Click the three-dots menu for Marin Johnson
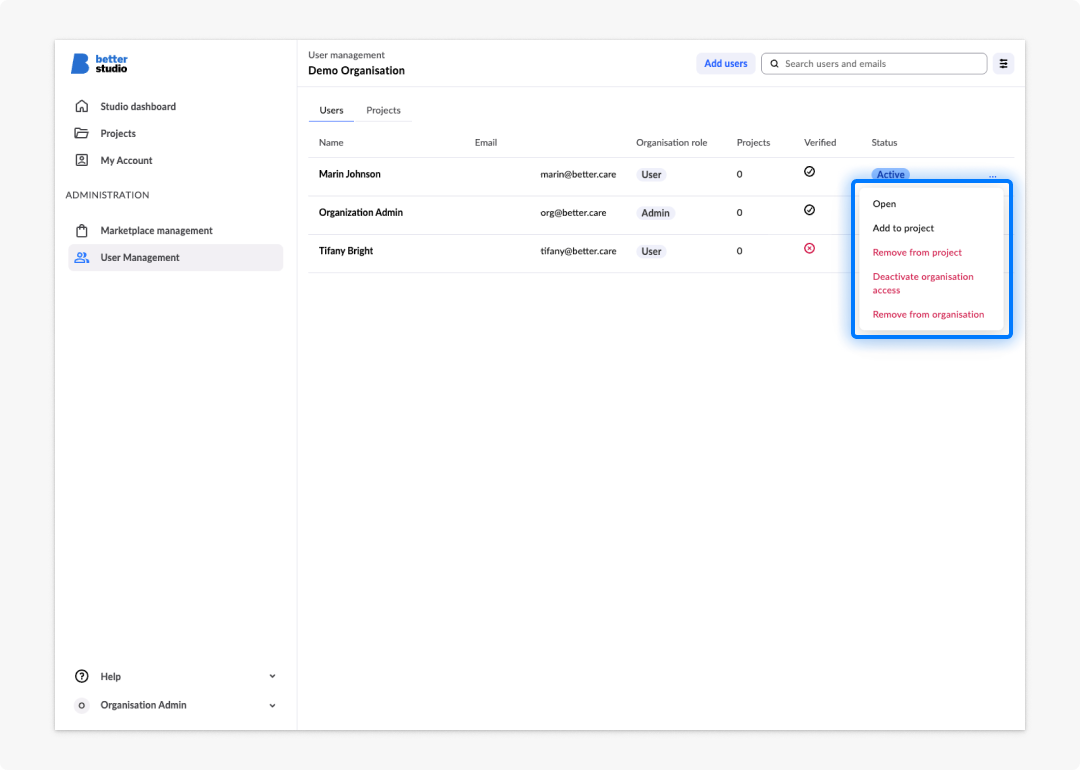Viewport: 1080px width, 770px height. [x=993, y=176]
